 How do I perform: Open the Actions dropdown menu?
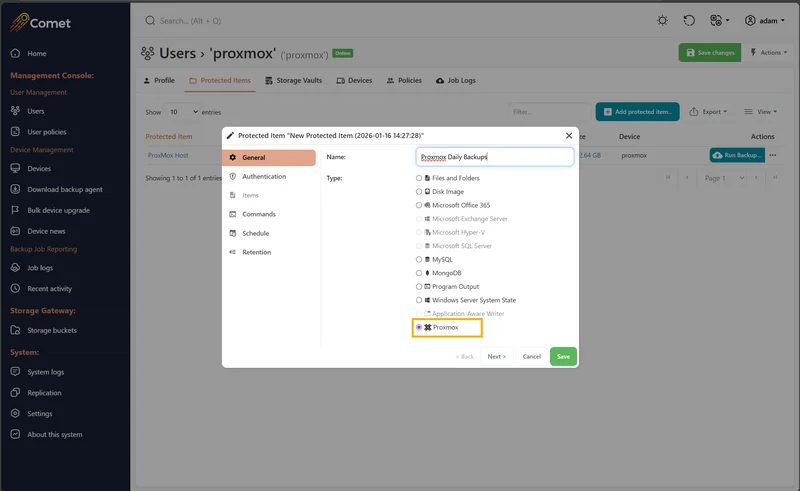pos(770,53)
